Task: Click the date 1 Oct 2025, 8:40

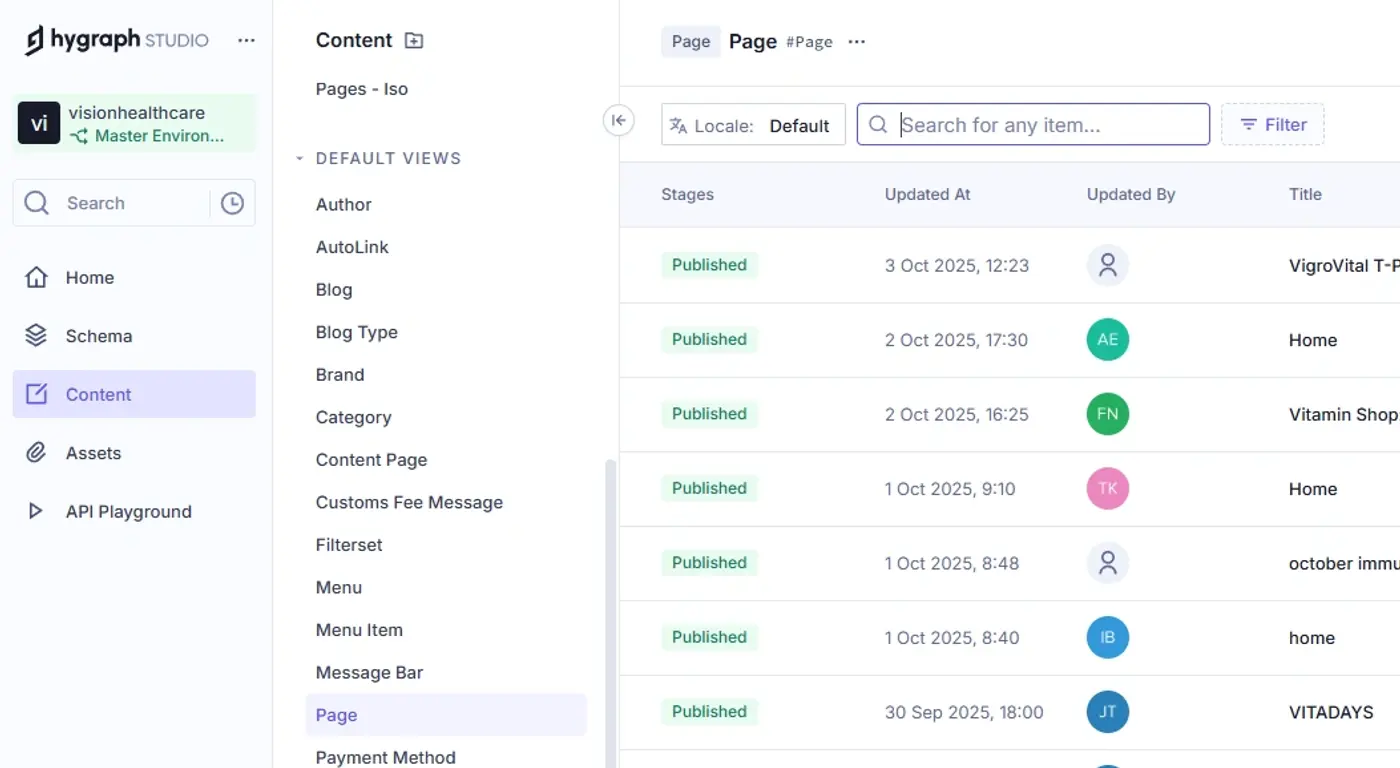Action: [952, 638]
